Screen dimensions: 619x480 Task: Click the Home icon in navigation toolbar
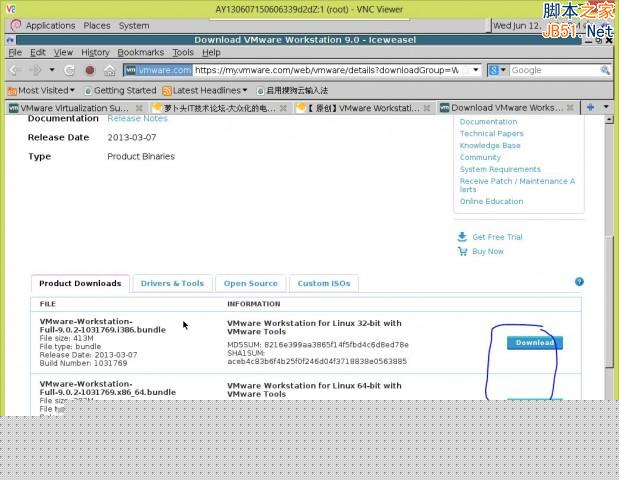pyautogui.click(x=110, y=70)
